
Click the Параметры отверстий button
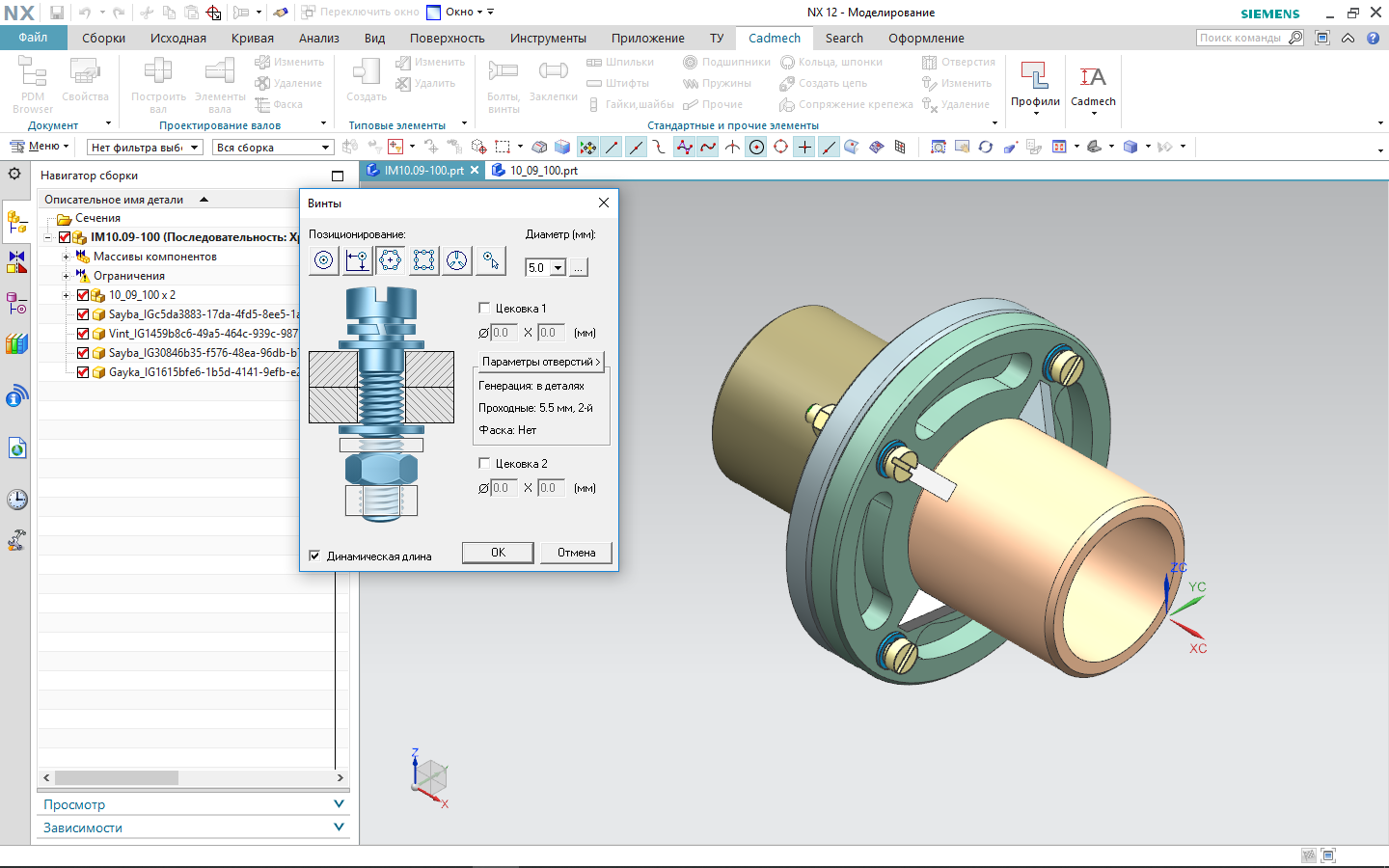(x=540, y=362)
